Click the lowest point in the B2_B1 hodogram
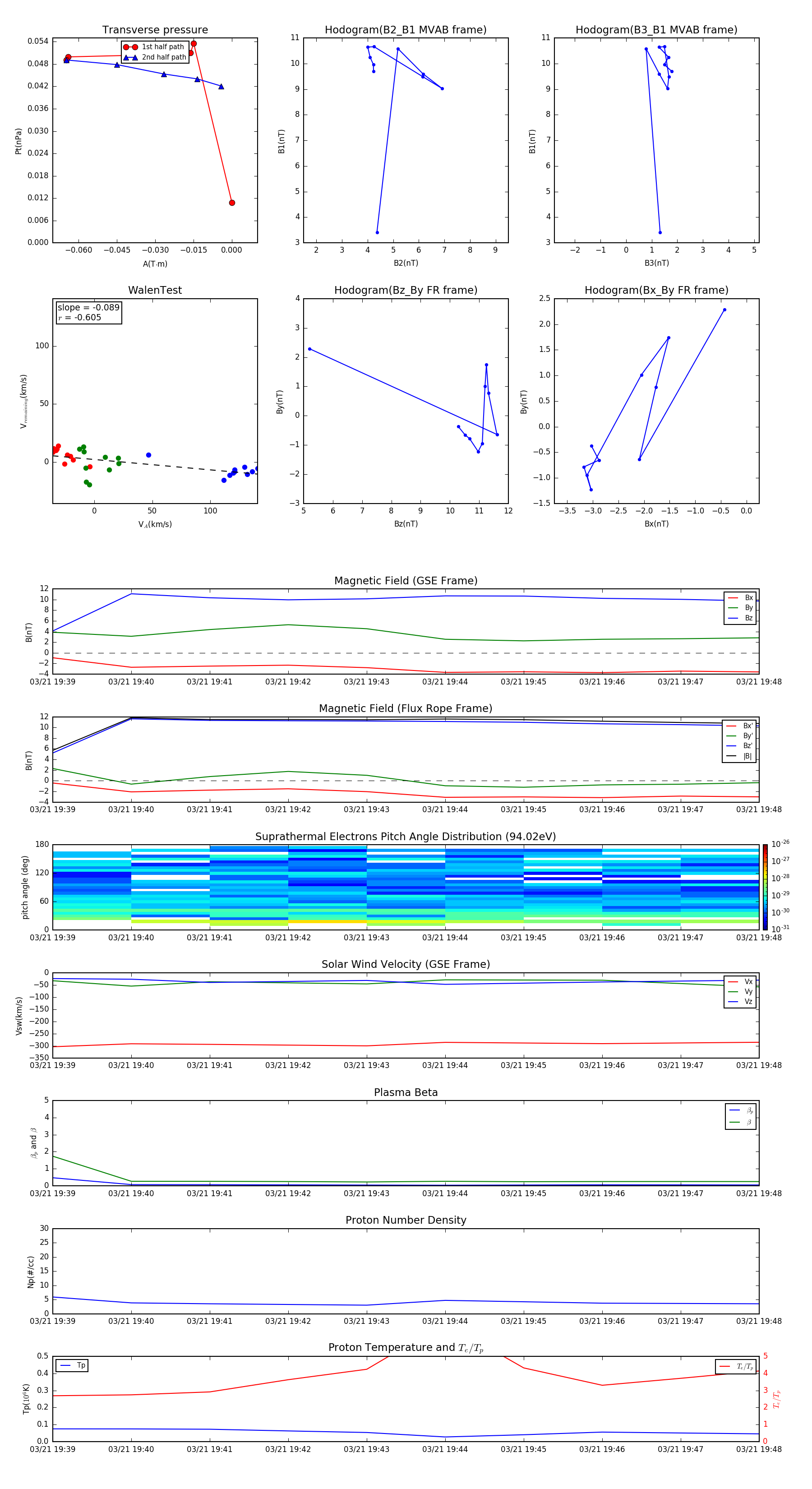This screenshot has height=1489, width=812. tap(378, 232)
